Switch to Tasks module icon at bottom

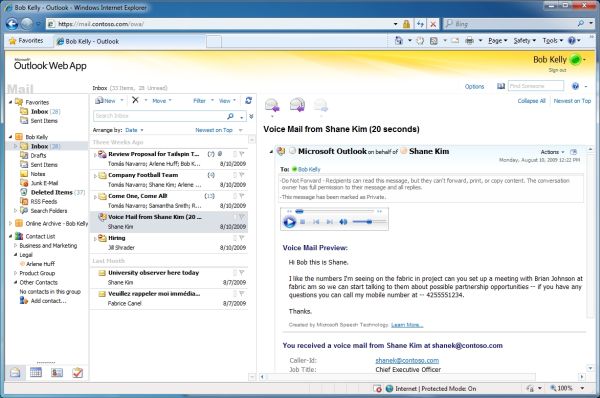pos(78,372)
